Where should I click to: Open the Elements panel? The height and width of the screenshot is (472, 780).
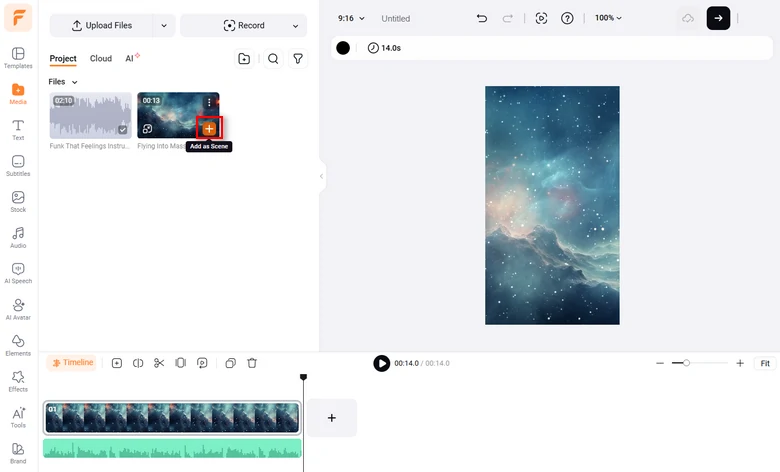pos(18,345)
